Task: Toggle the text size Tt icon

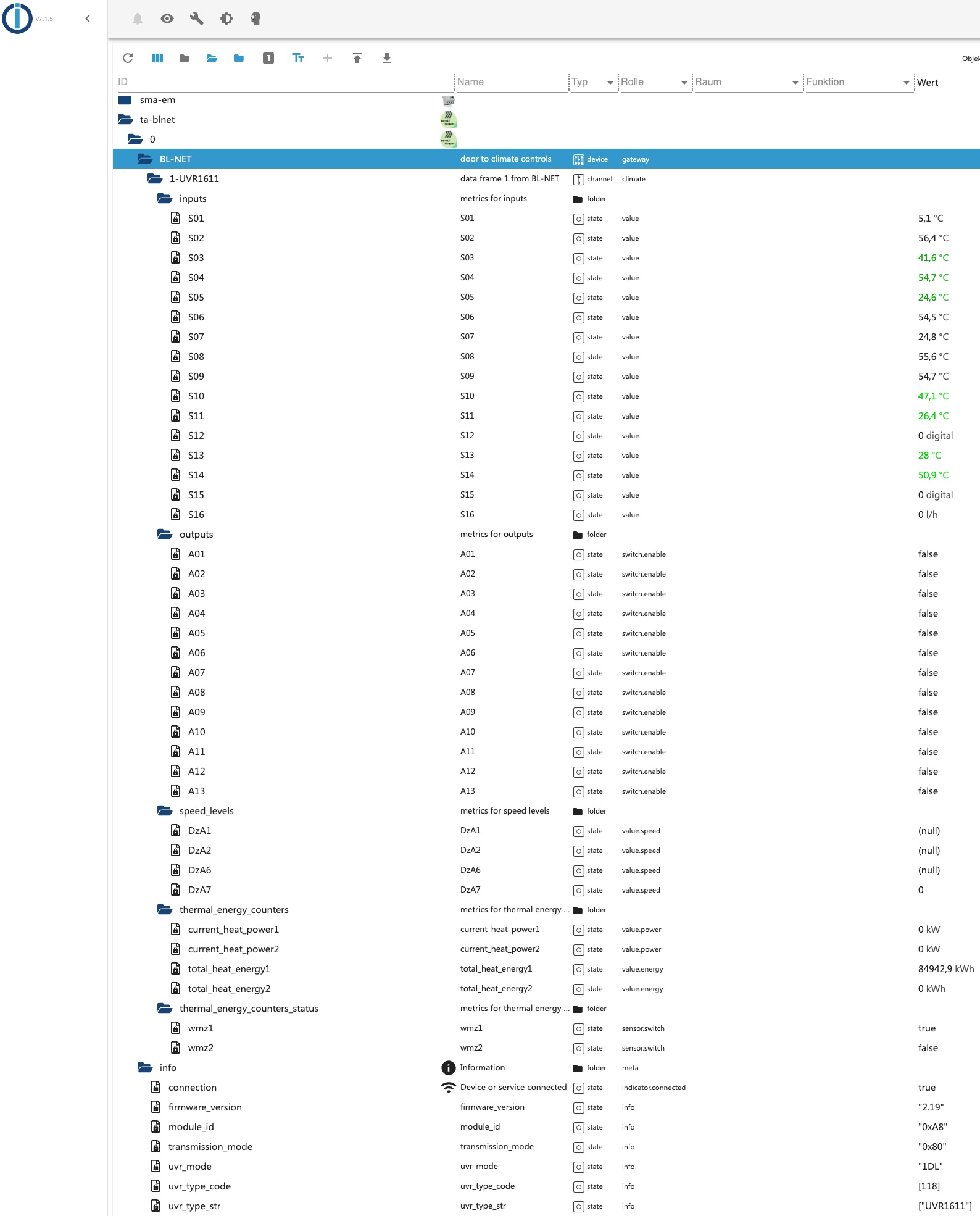Action: pyautogui.click(x=298, y=58)
